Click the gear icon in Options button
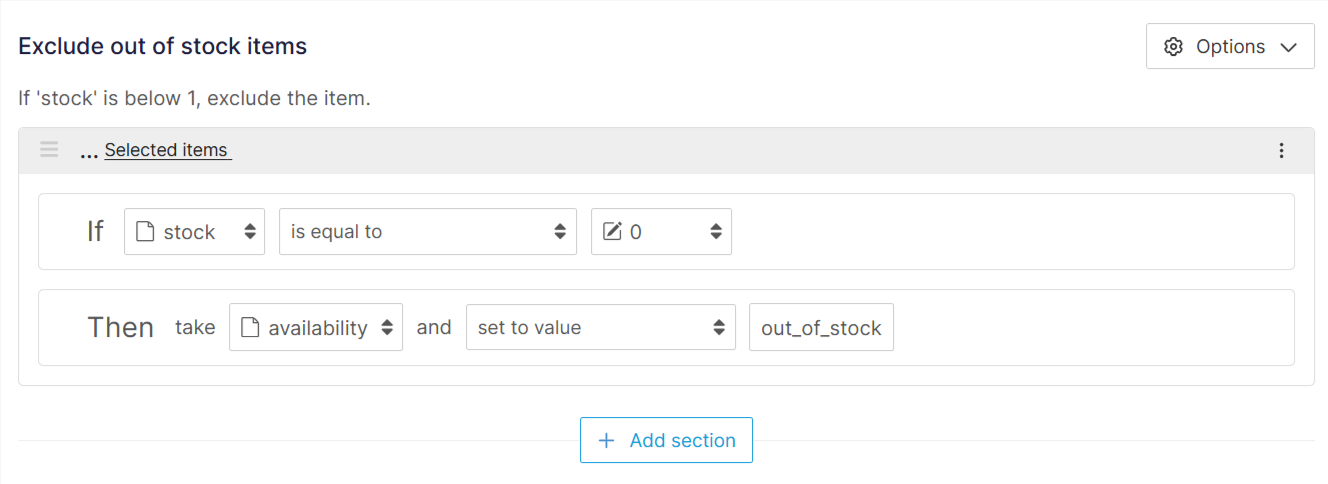The image size is (1328, 484). (1174, 47)
